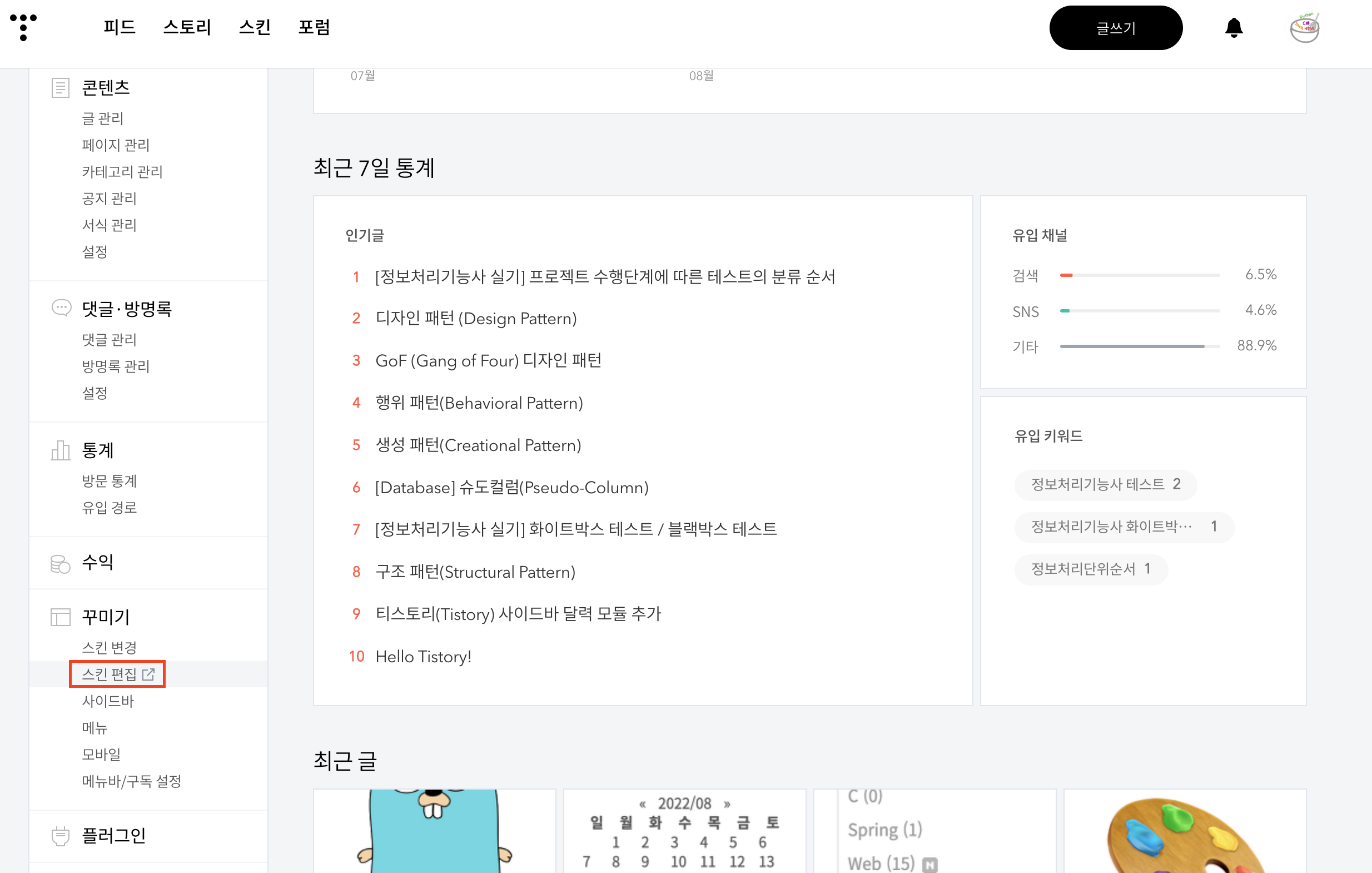Click the 플러그인 plug icon
1372x873 pixels.
coord(61,835)
